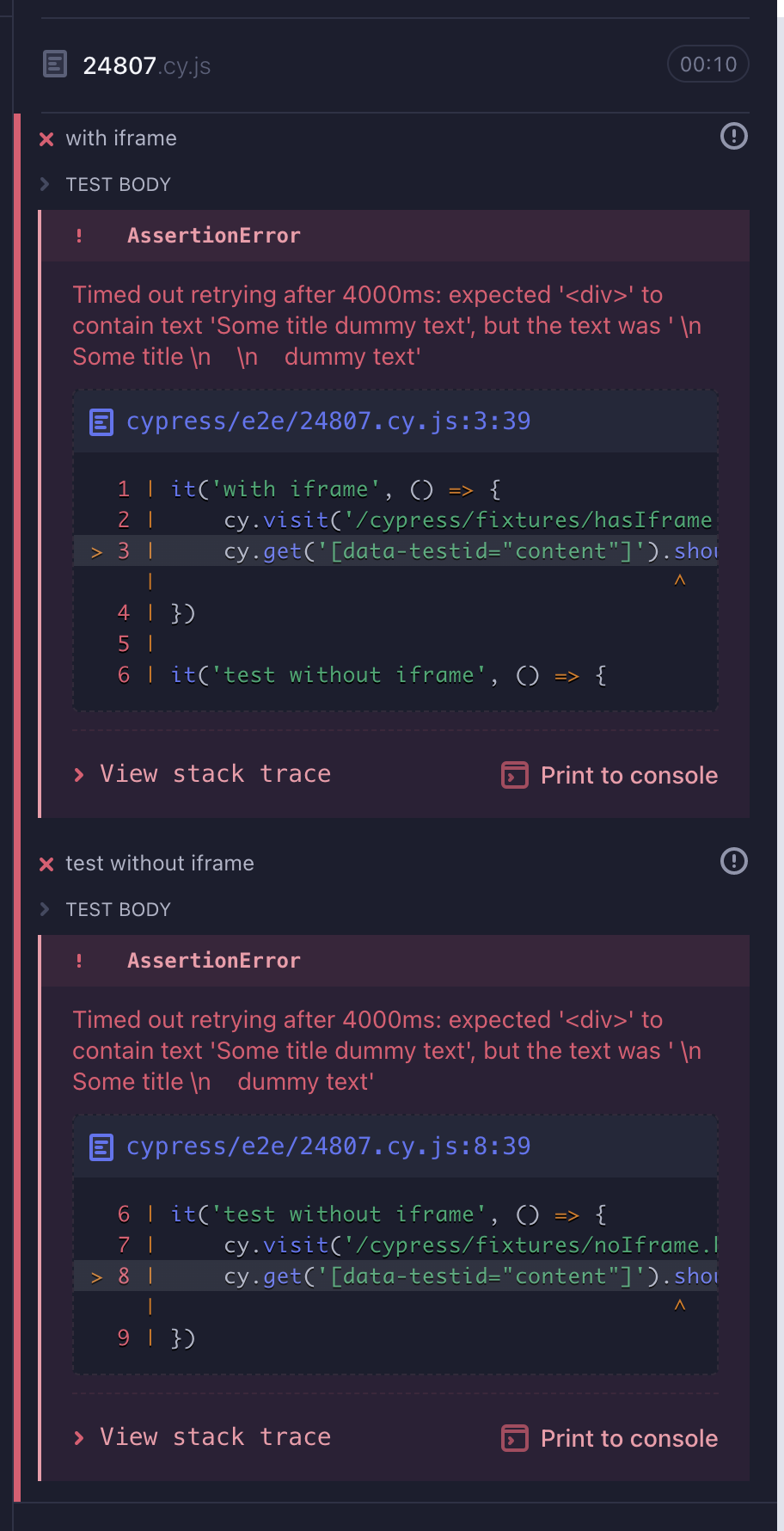Click the document icon in the second code frame header
The image size is (784, 1531).
[101, 1147]
